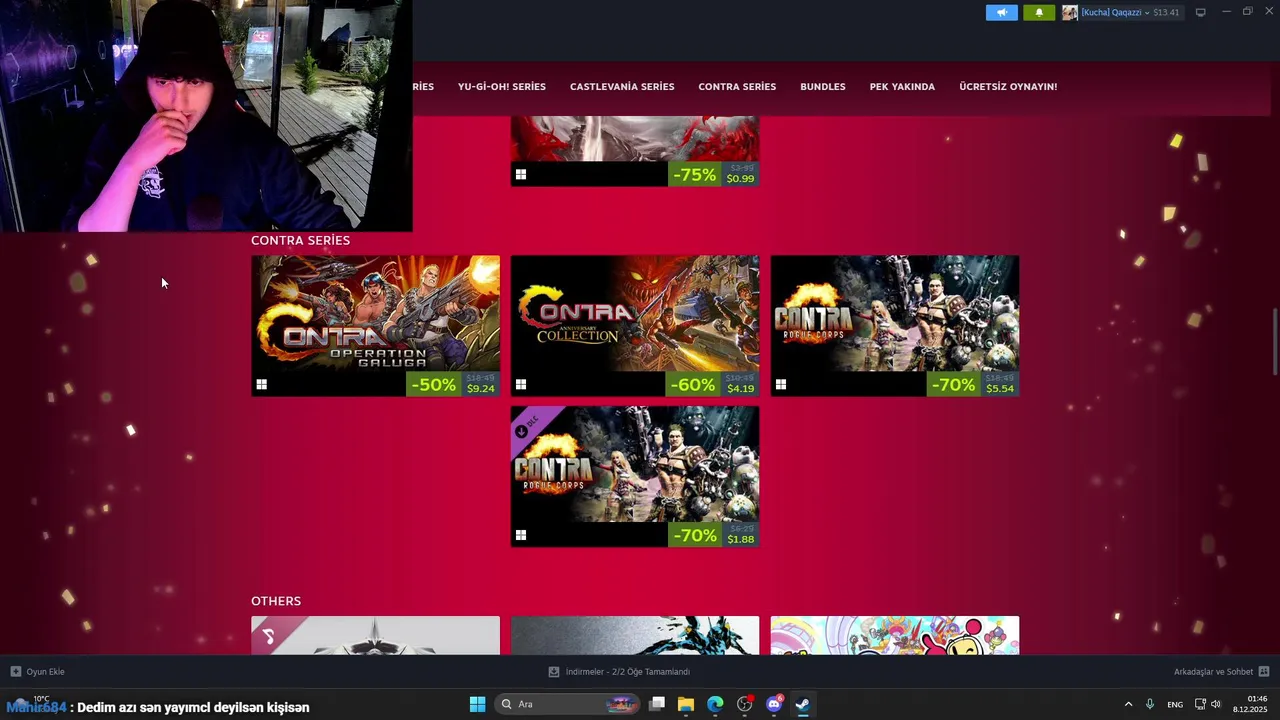Screen dimensions: 1280x720
Task: Click the profile avatar picture
Action: point(1070,13)
